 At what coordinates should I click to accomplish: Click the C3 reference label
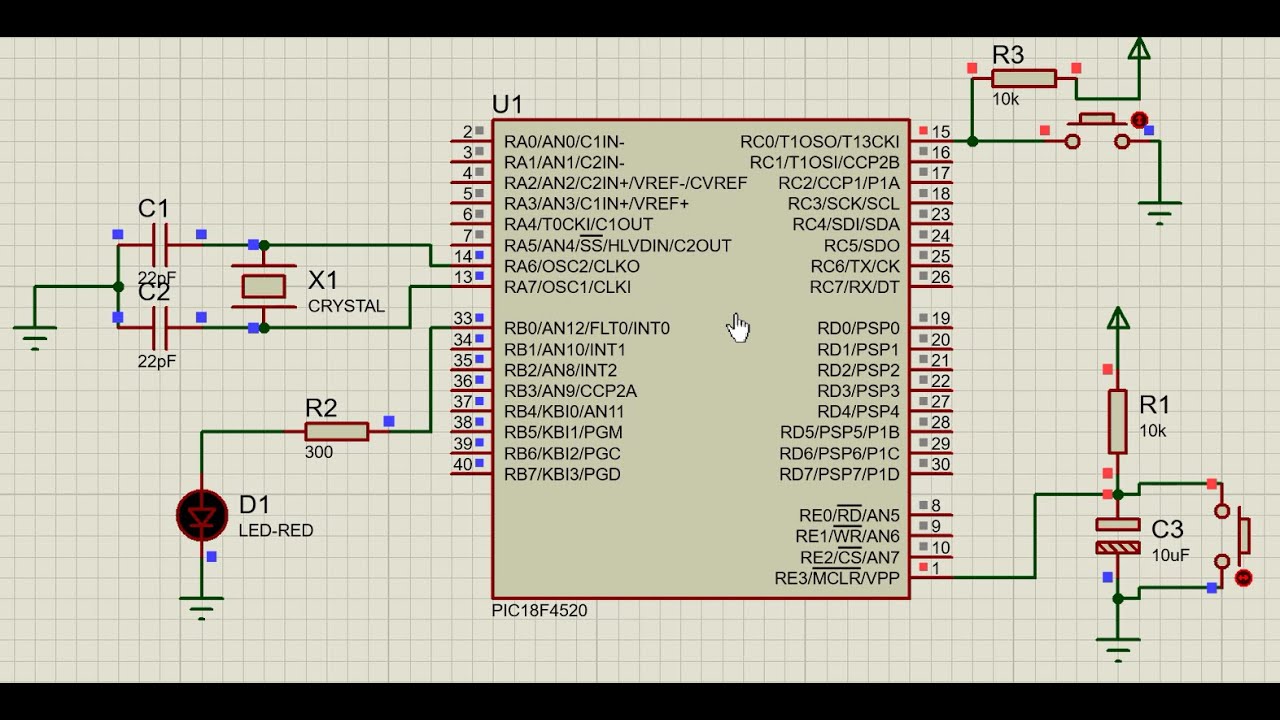coord(1167,530)
